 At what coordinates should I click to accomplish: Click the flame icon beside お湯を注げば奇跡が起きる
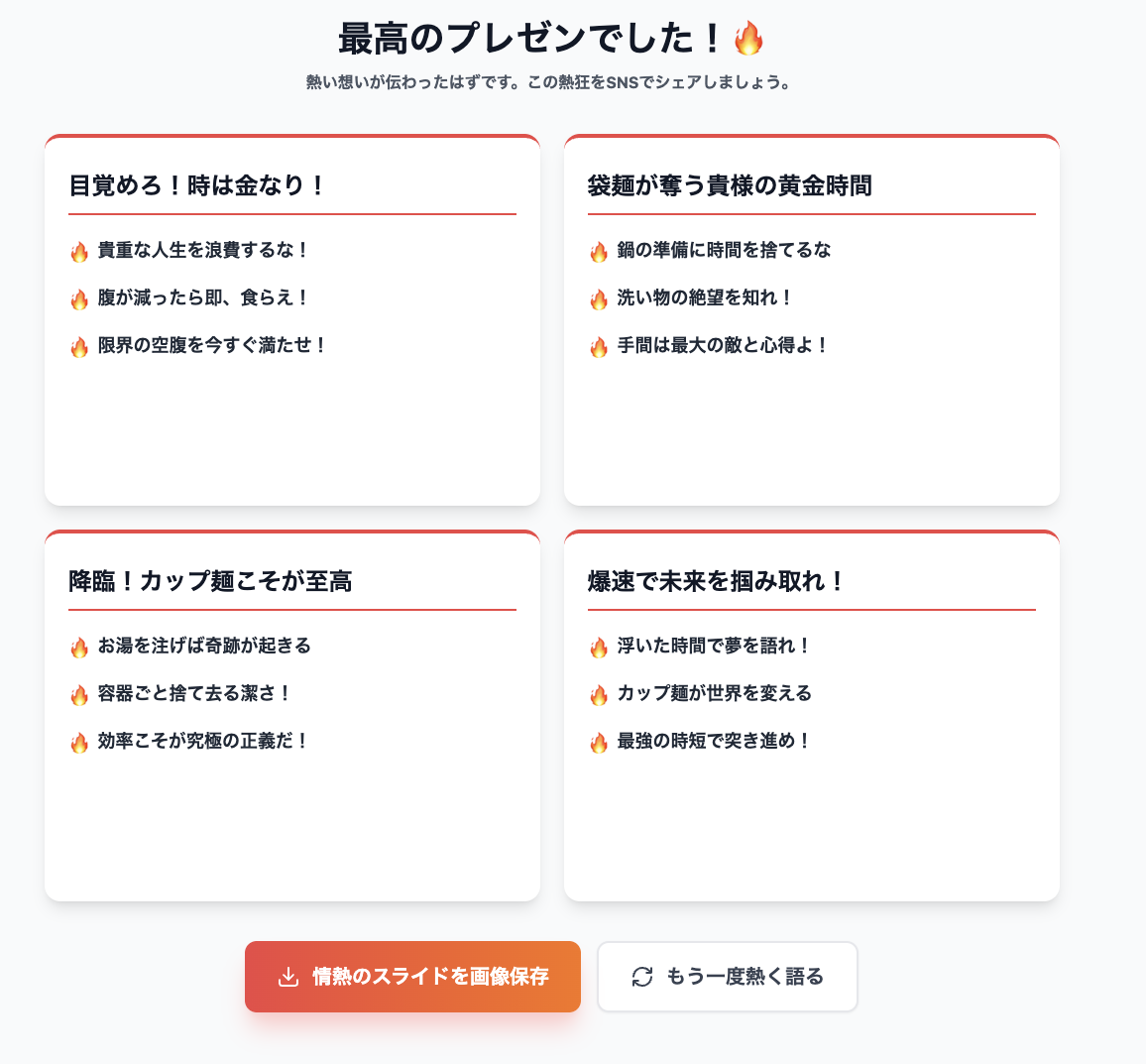click(x=79, y=648)
